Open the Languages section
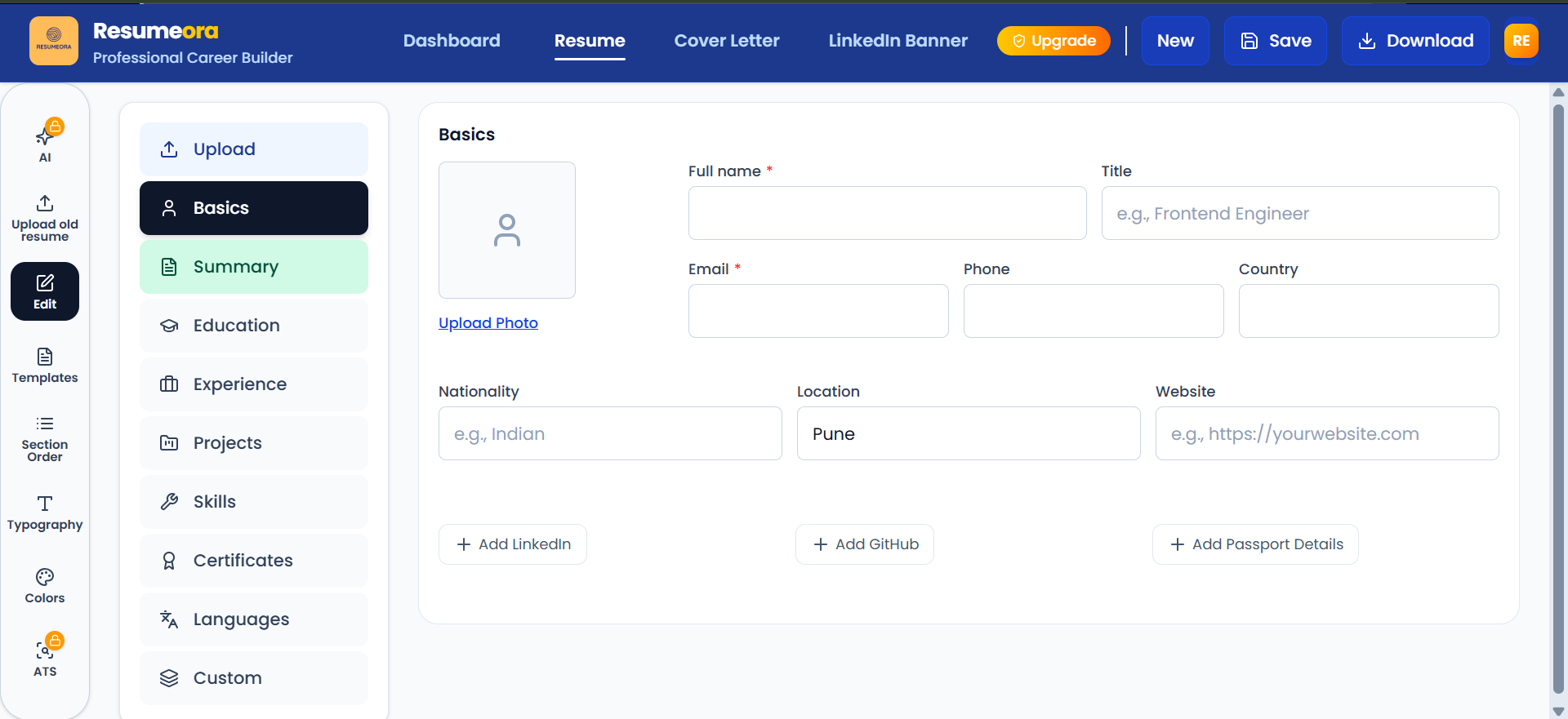This screenshot has width=1568, height=719. coord(254,619)
